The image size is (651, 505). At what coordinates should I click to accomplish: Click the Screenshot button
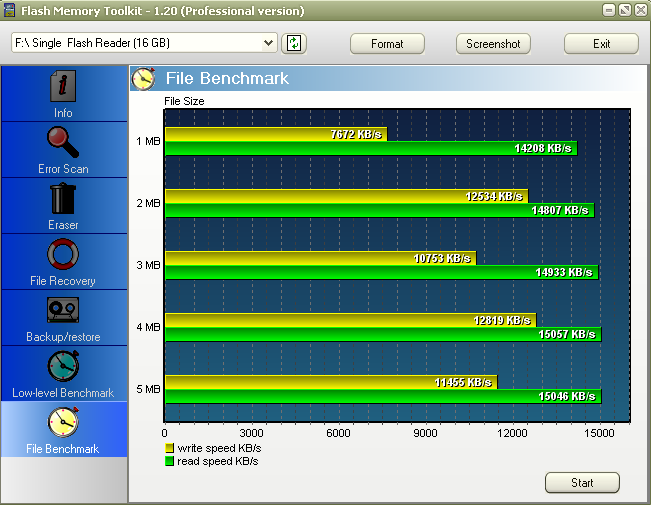493,44
